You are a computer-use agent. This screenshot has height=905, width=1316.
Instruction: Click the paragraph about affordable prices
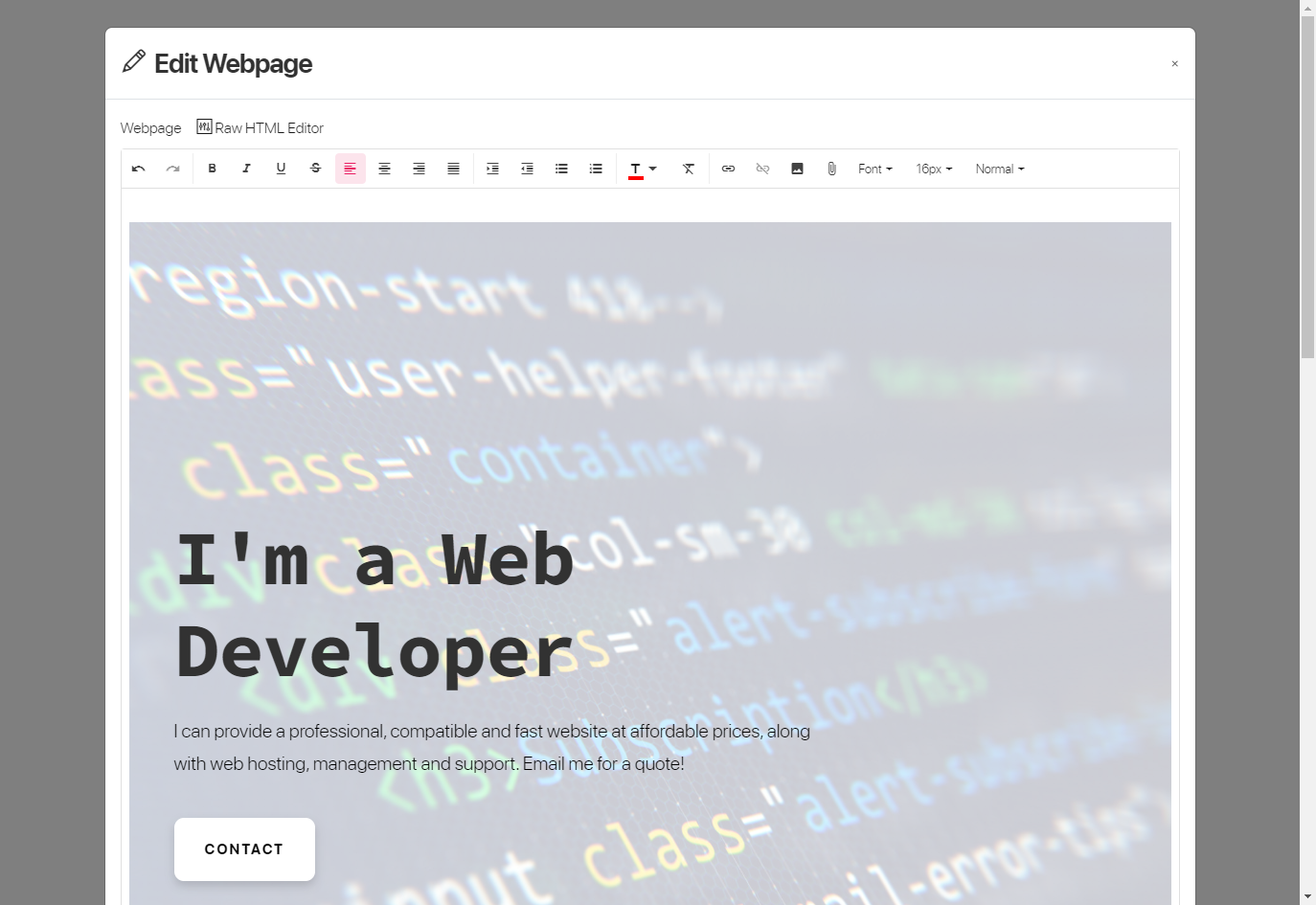point(491,747)
